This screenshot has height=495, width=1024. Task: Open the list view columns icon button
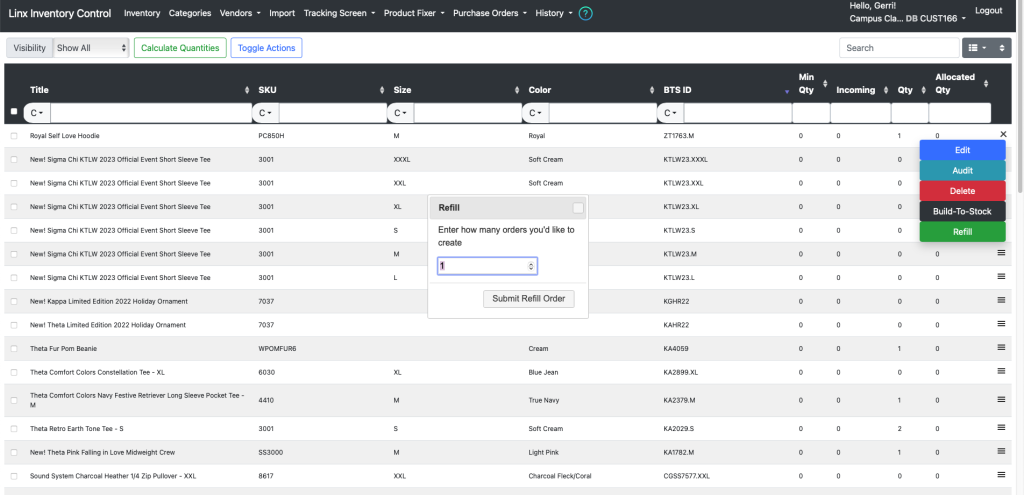pos(977,48)
